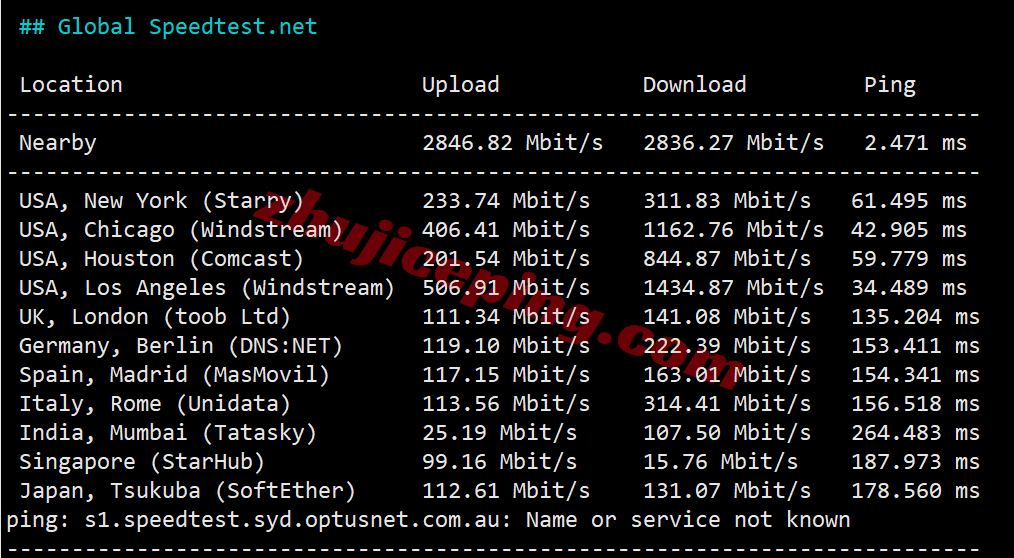
Task: Click 'USA, Chicago (Windstream)' location
Action: 181,230
